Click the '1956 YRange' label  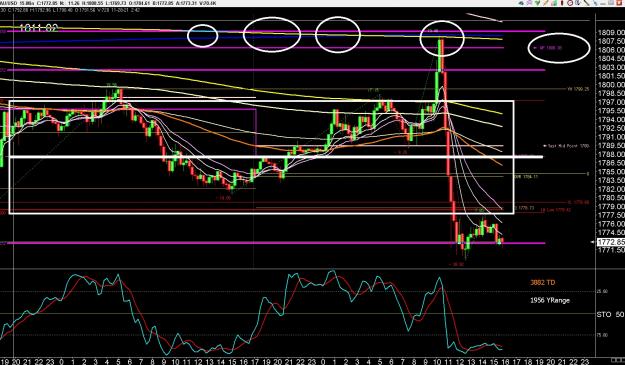click(550, 300)
